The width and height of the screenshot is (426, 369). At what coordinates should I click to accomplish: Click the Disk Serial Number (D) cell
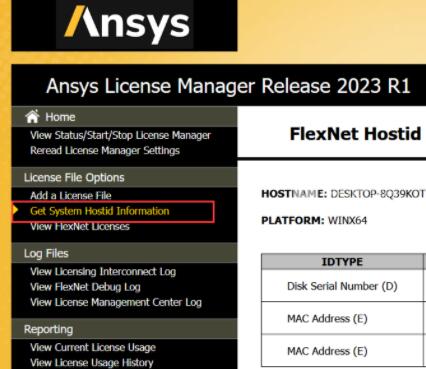point(342,286)
